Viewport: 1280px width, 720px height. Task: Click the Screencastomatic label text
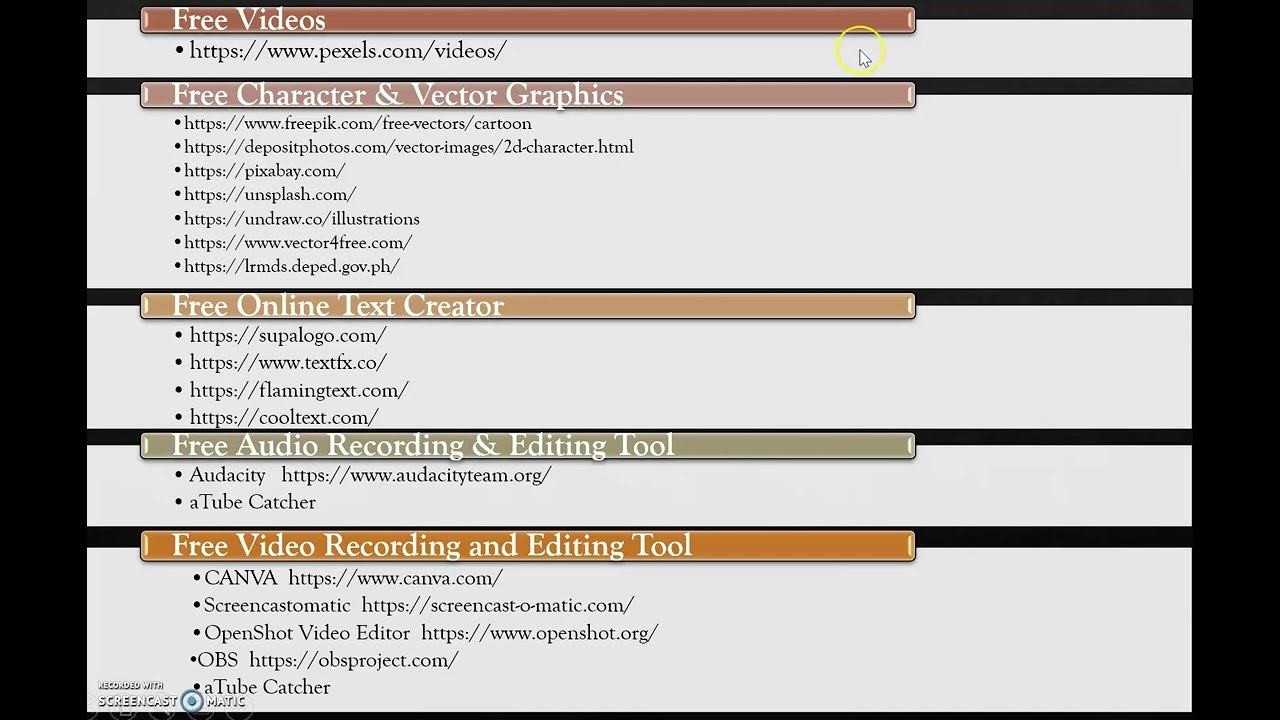pos(277,606)
